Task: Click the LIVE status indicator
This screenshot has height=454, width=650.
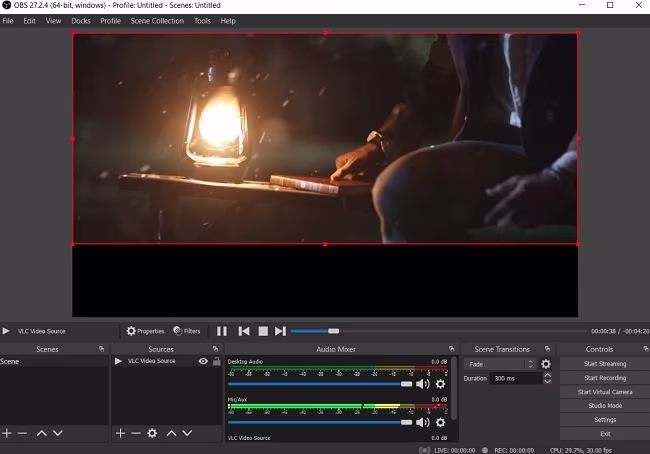Action: coord(447,450)
